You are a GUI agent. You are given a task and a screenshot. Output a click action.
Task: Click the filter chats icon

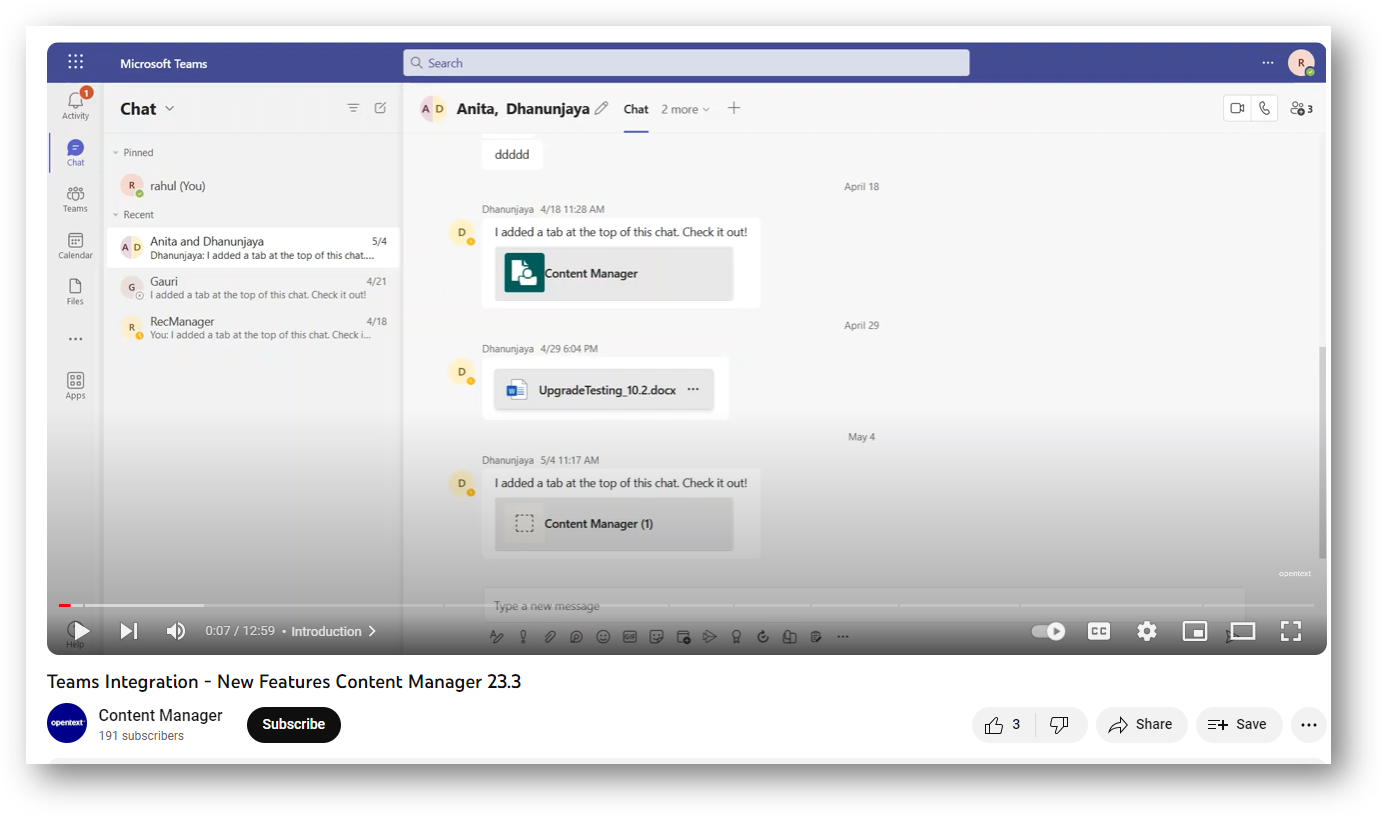pos(353,108)
